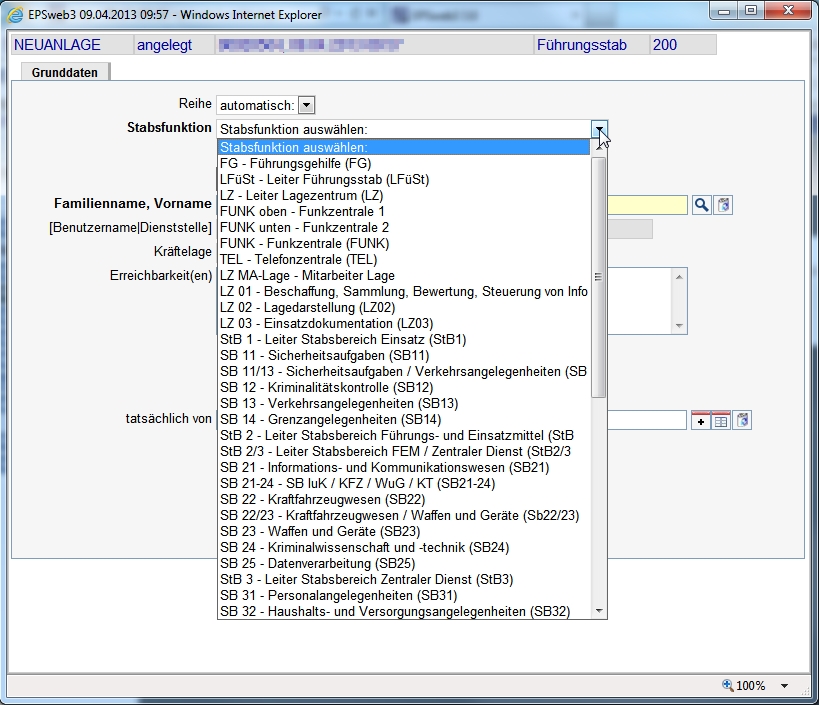Screen dimensions: 819x705
Task: Minimize the EPSweb3 browser window
Action: [x=724, y=11]
